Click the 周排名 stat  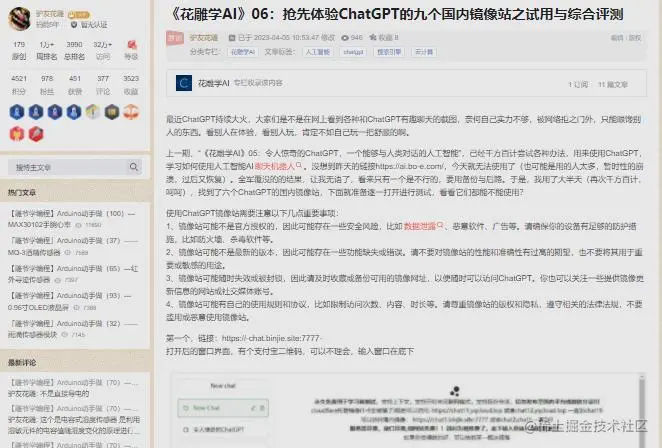(46, 50)
